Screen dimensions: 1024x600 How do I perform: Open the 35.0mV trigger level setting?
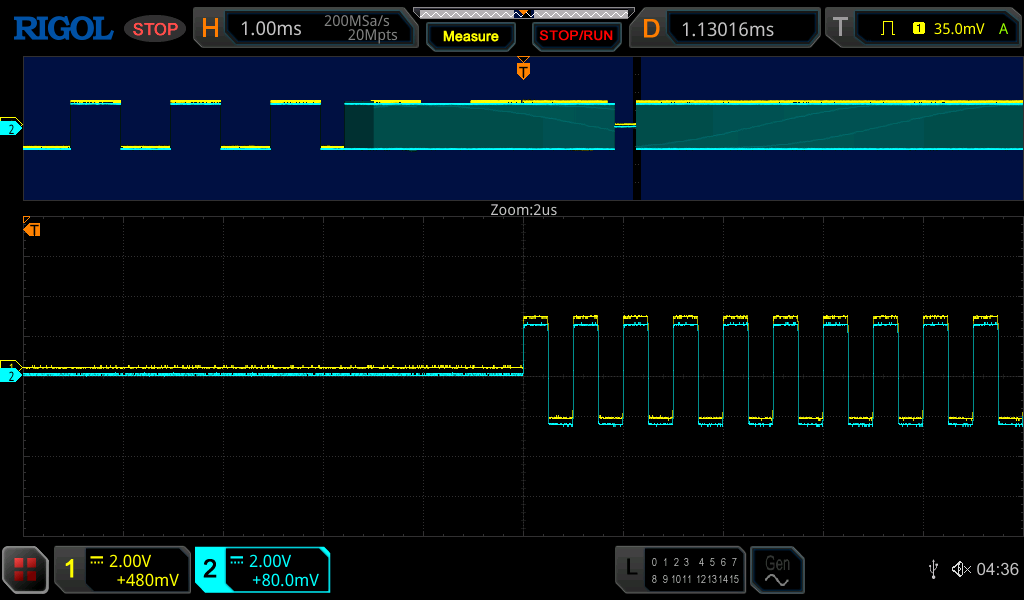(957, 28)
